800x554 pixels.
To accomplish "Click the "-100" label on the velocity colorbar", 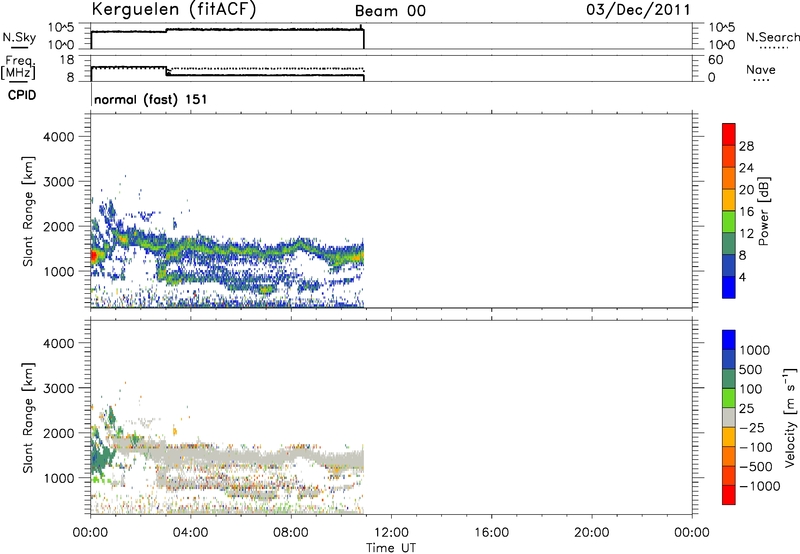I will point(756,447).
